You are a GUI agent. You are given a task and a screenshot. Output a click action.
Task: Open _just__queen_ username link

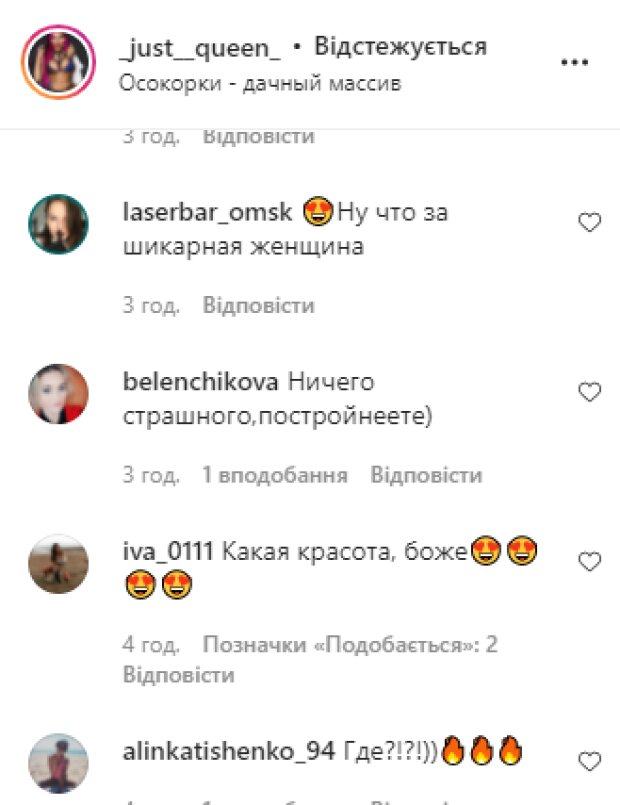(x=200, y=48)
